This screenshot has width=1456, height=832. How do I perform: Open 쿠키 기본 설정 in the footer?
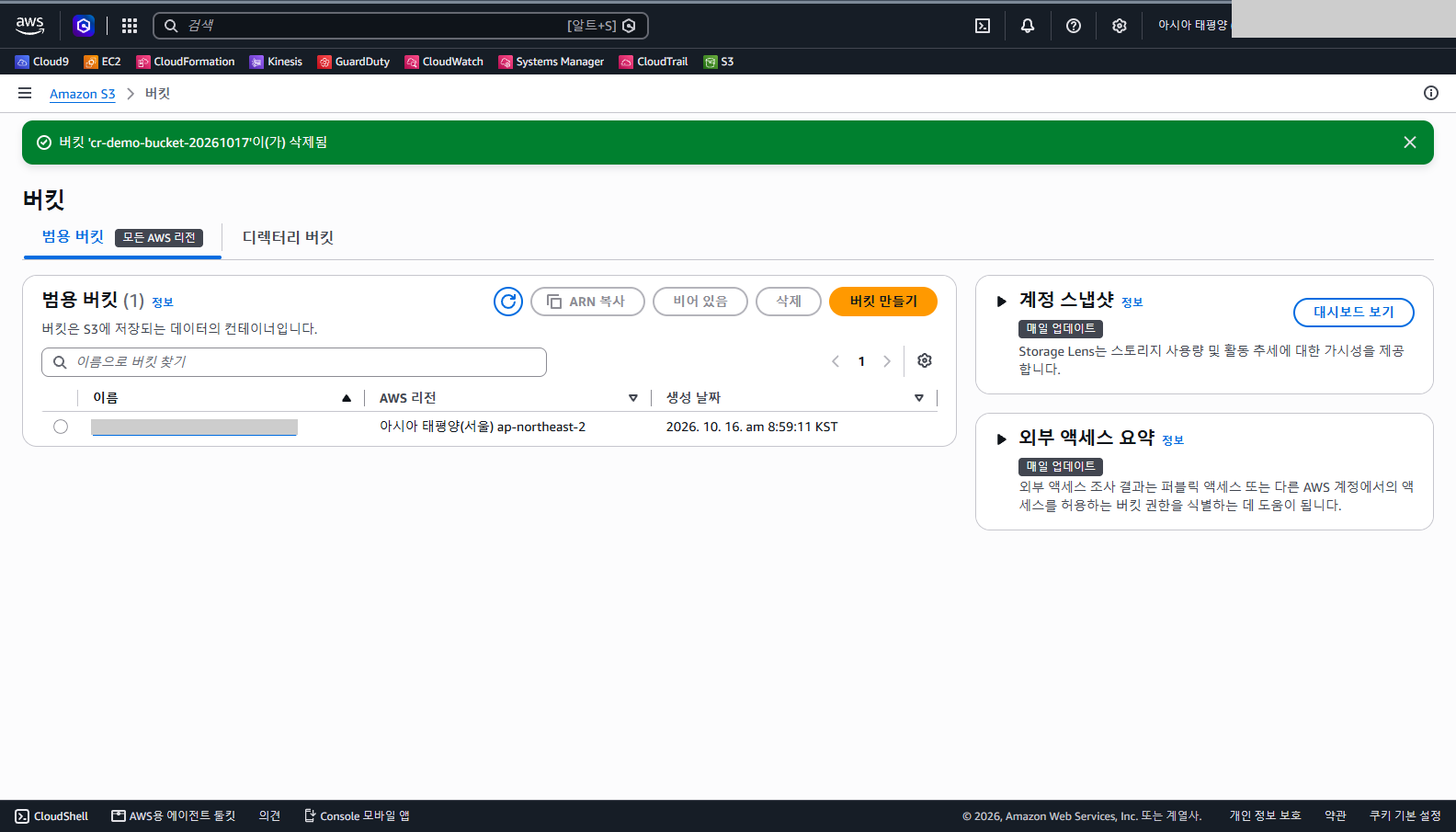coord(1405,816)
